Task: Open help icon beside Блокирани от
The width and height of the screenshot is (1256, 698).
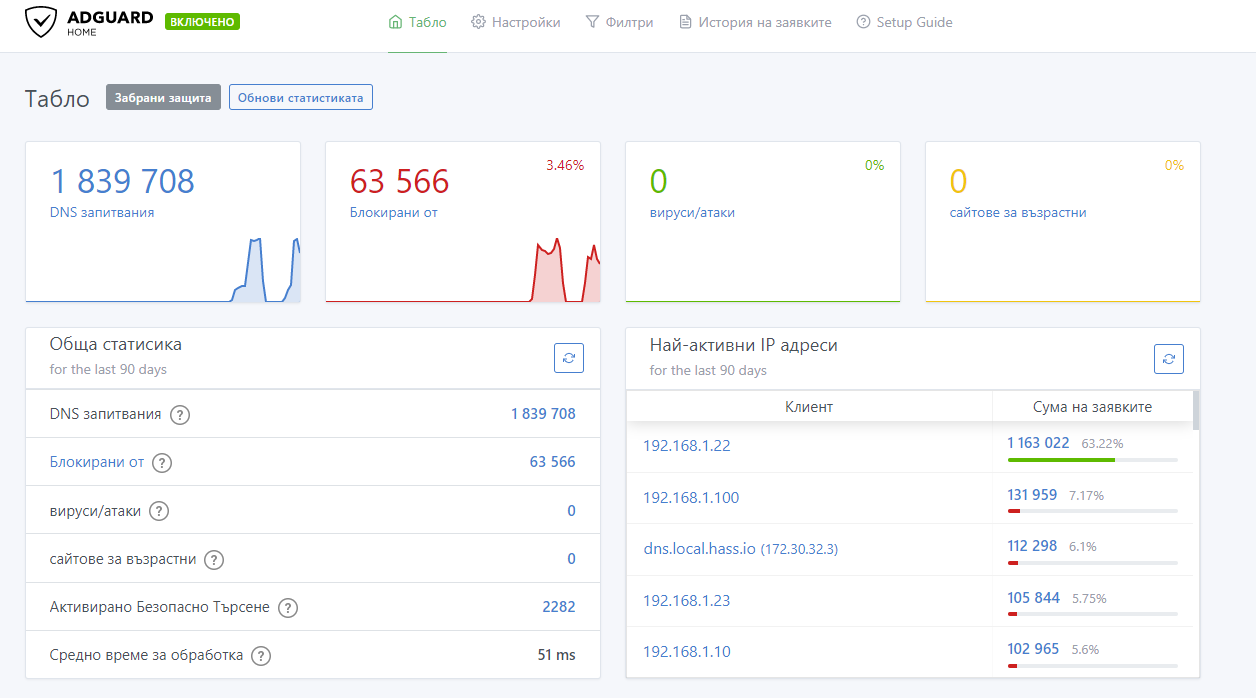Action: pyautogui.click(x=162, y=463)
